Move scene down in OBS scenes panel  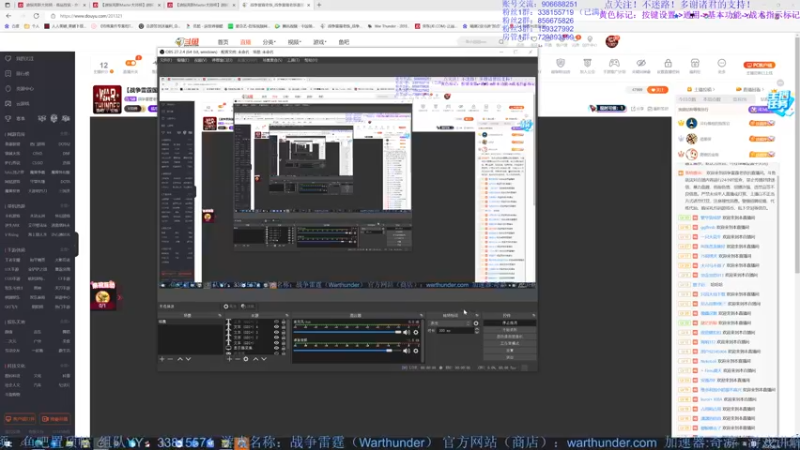[x=188, y=359]
